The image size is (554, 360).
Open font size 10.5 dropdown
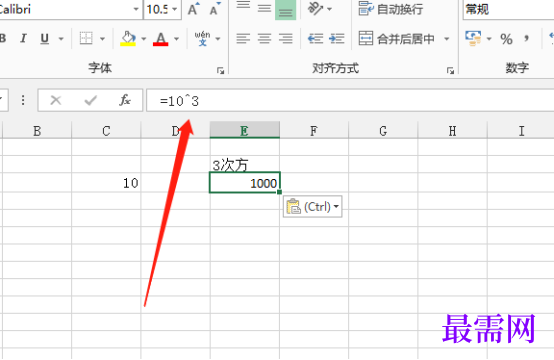[x=175, y=9]
